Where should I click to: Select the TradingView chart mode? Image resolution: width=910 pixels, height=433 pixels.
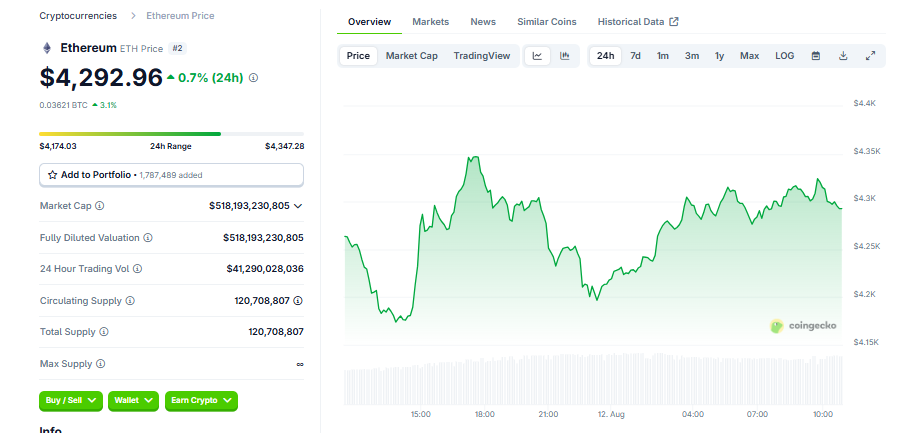coord(482,56)
